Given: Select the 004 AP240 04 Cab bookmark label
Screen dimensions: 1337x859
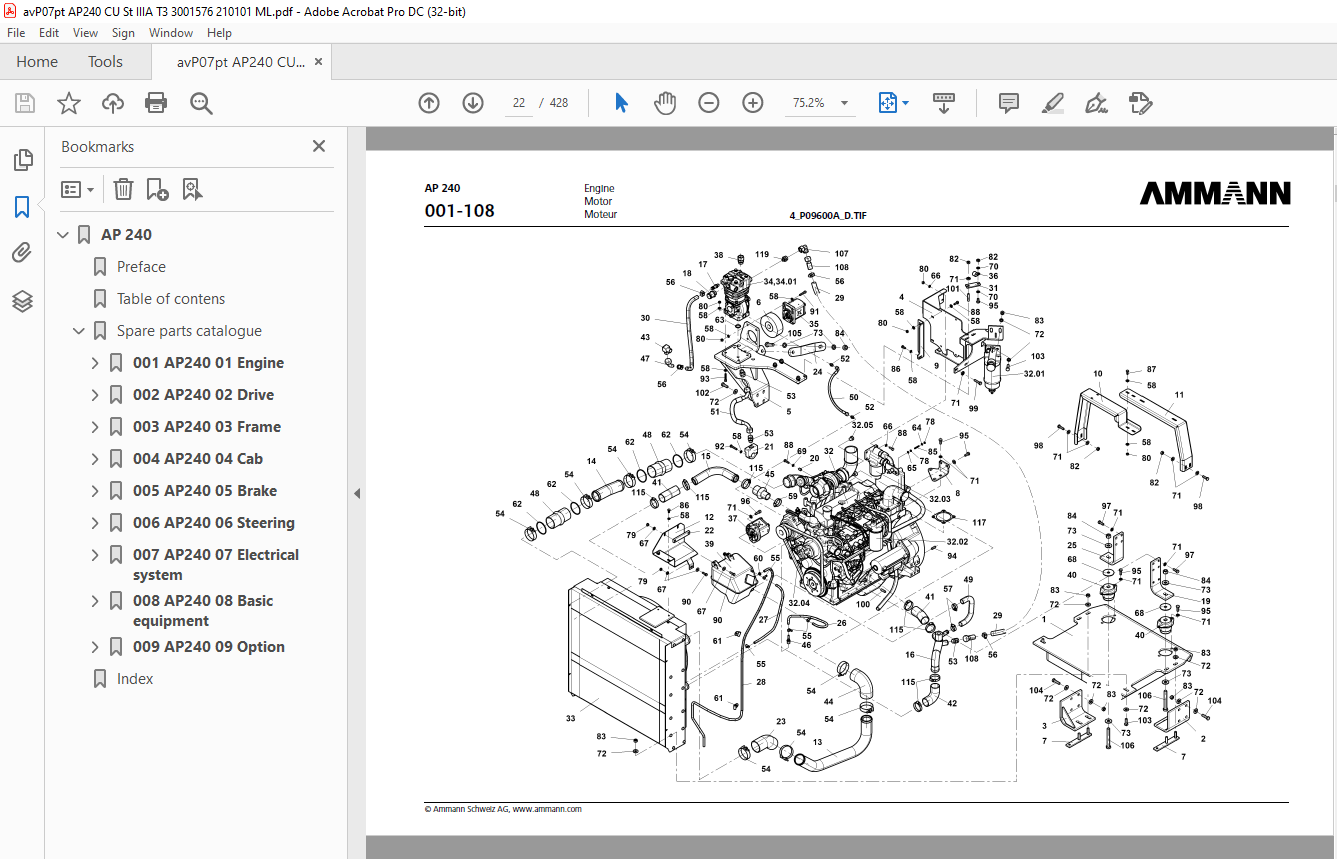Looking at the screenshot, I should click(198, 459).
